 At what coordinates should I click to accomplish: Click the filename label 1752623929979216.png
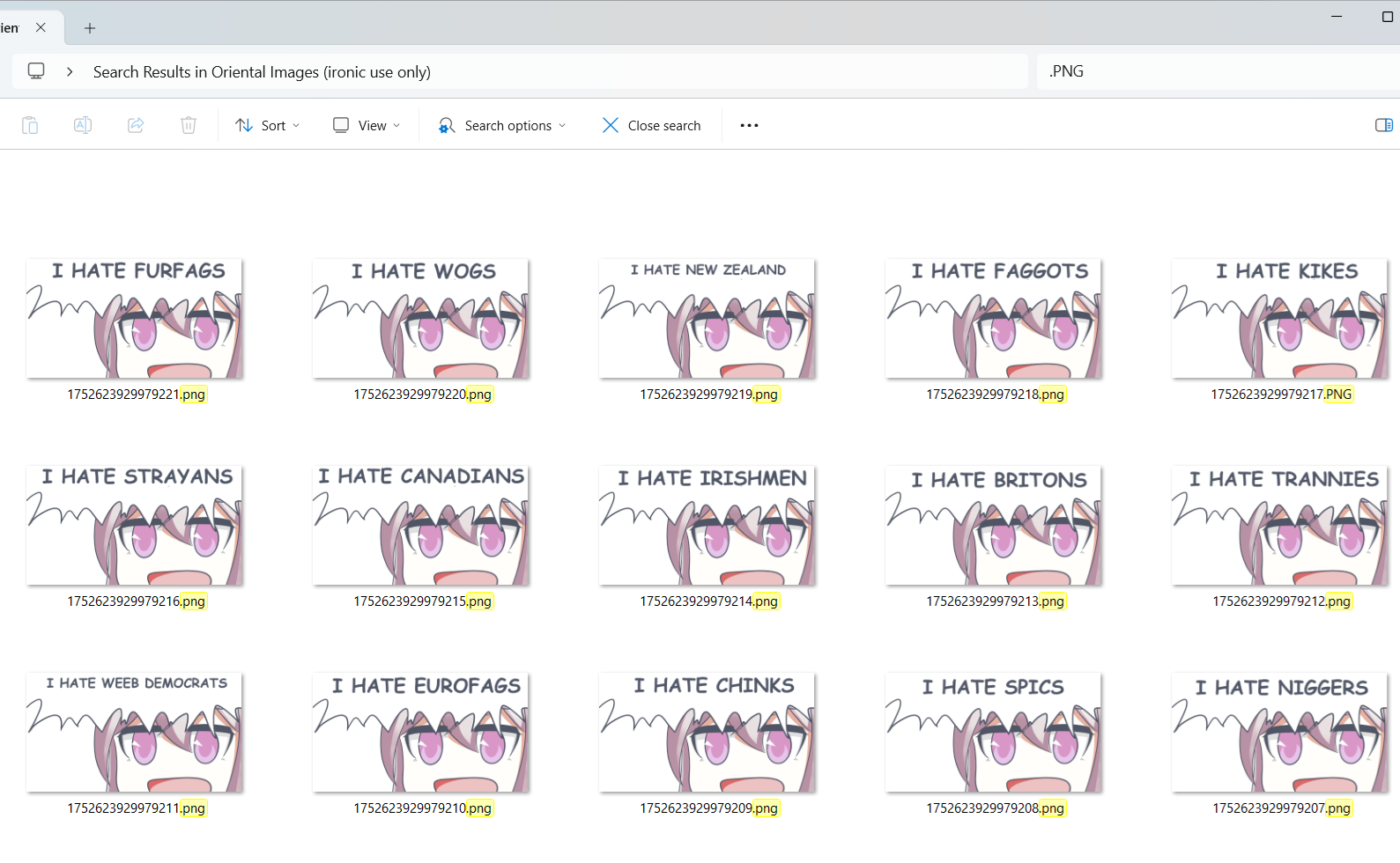137,601
